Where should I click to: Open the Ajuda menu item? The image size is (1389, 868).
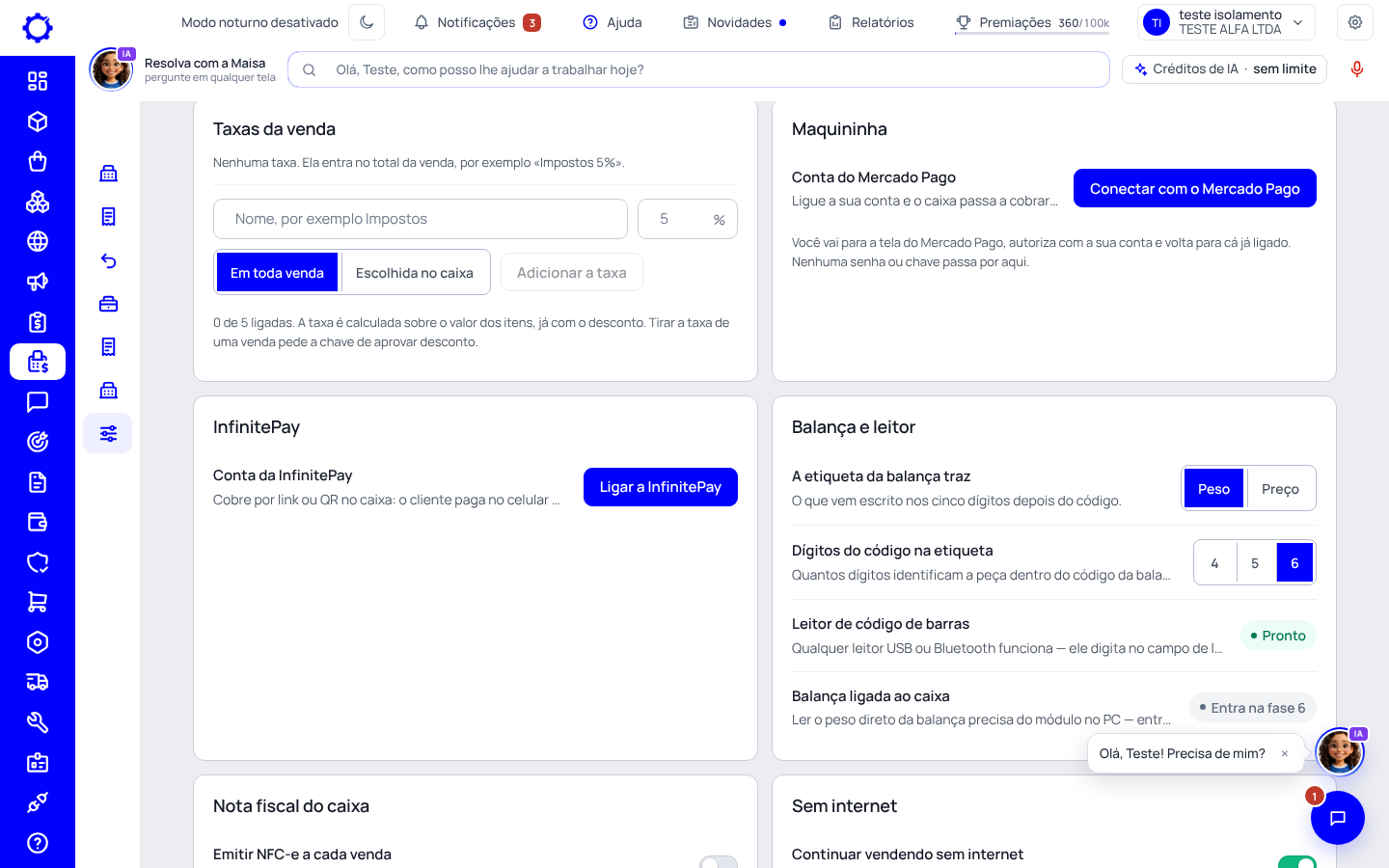613,22
